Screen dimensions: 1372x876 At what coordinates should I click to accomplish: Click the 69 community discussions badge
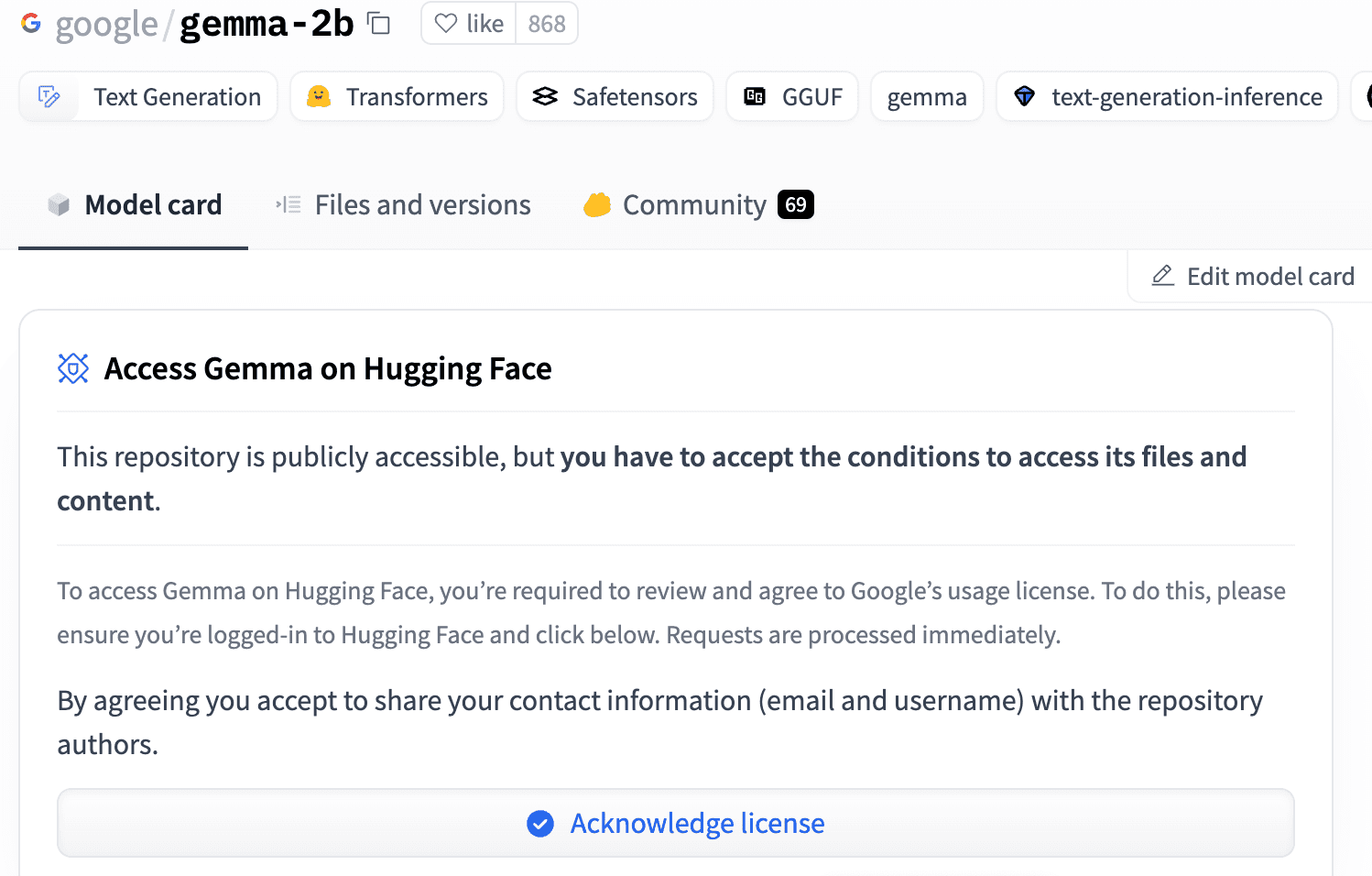click(796, 204)
